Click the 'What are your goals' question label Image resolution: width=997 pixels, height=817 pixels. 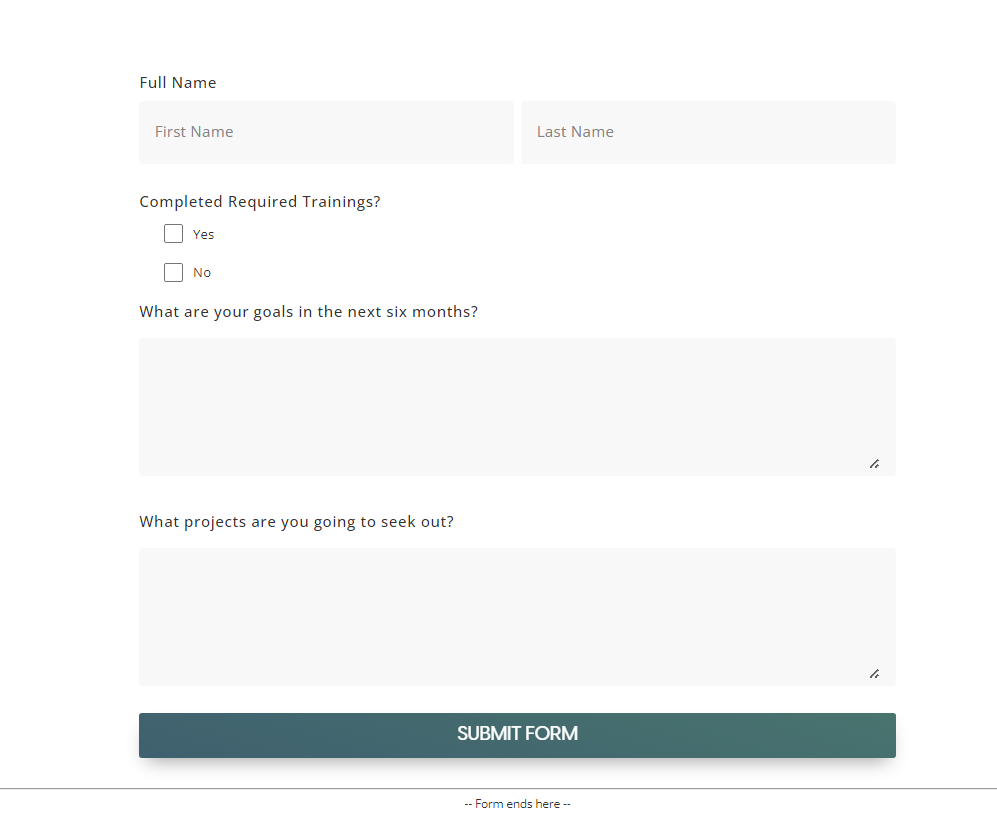(309, 312)
